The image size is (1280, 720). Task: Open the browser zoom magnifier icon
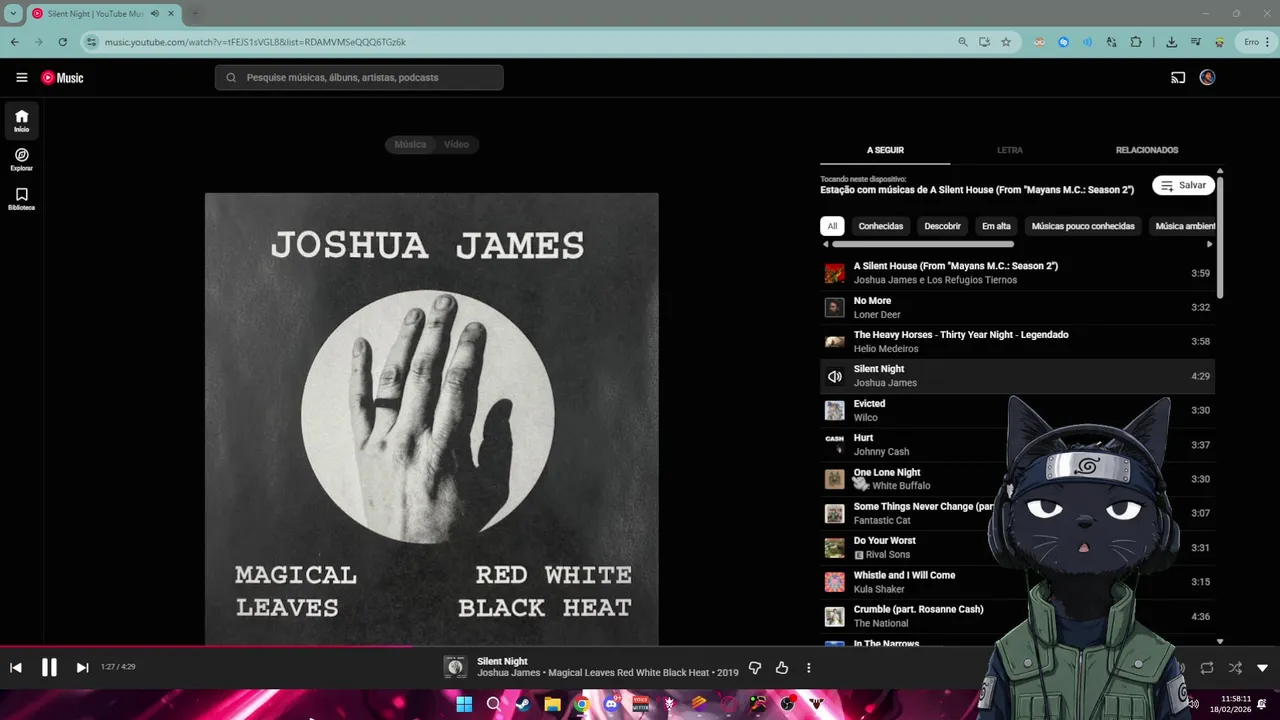coord(963,42)
